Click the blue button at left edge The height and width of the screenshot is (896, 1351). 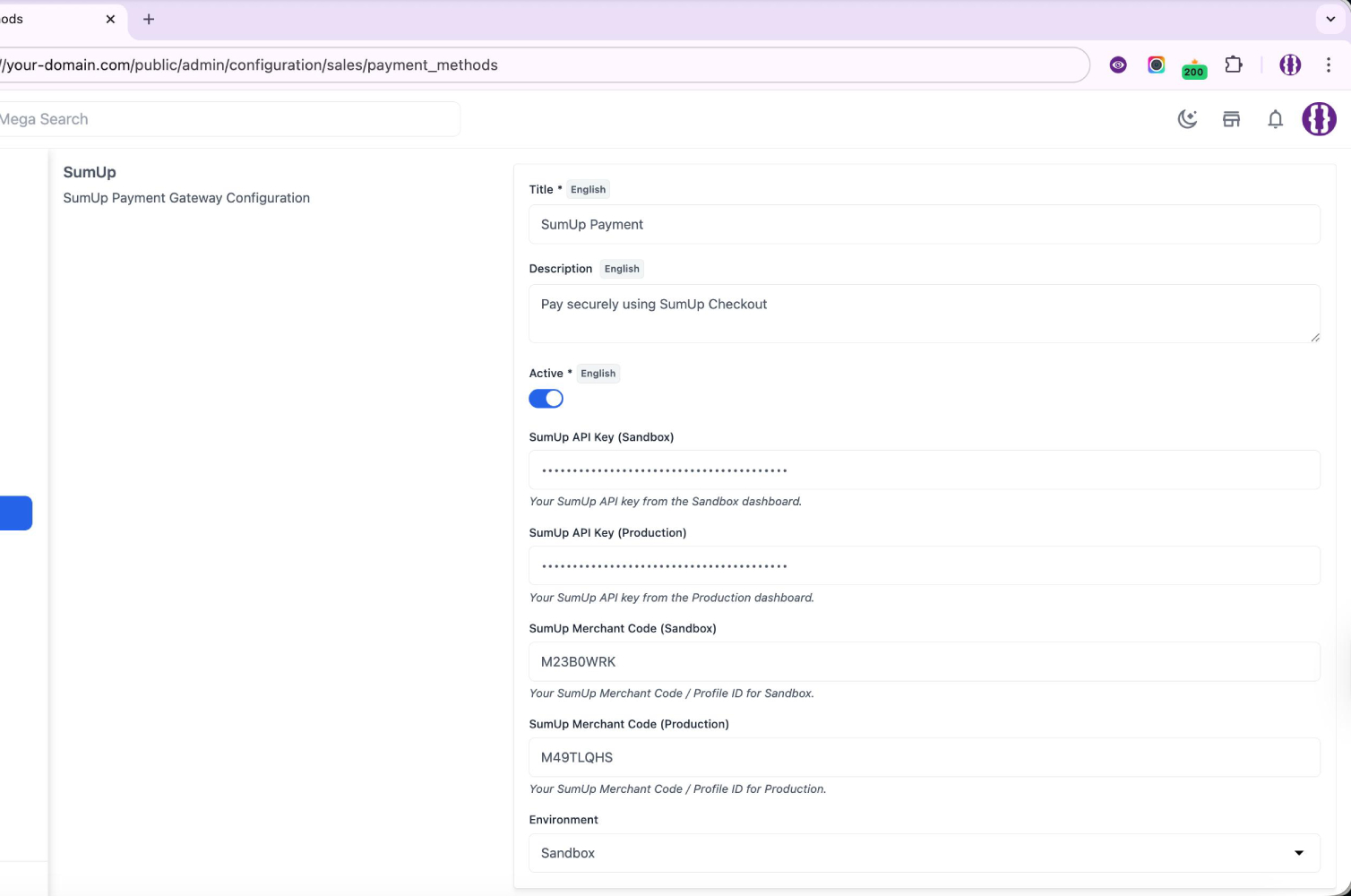coord(16,513)
